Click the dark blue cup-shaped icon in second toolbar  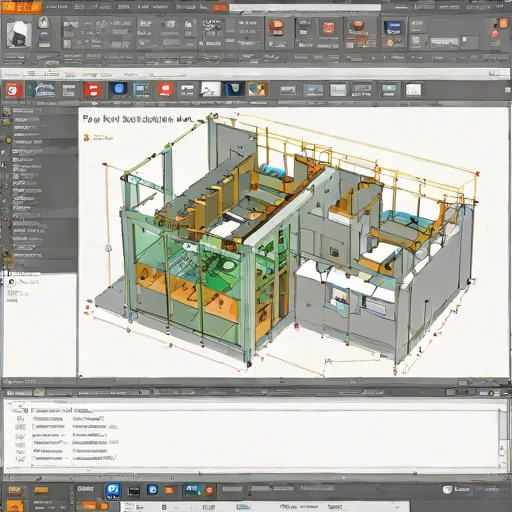pyautogui.click(x=235, y=89)
